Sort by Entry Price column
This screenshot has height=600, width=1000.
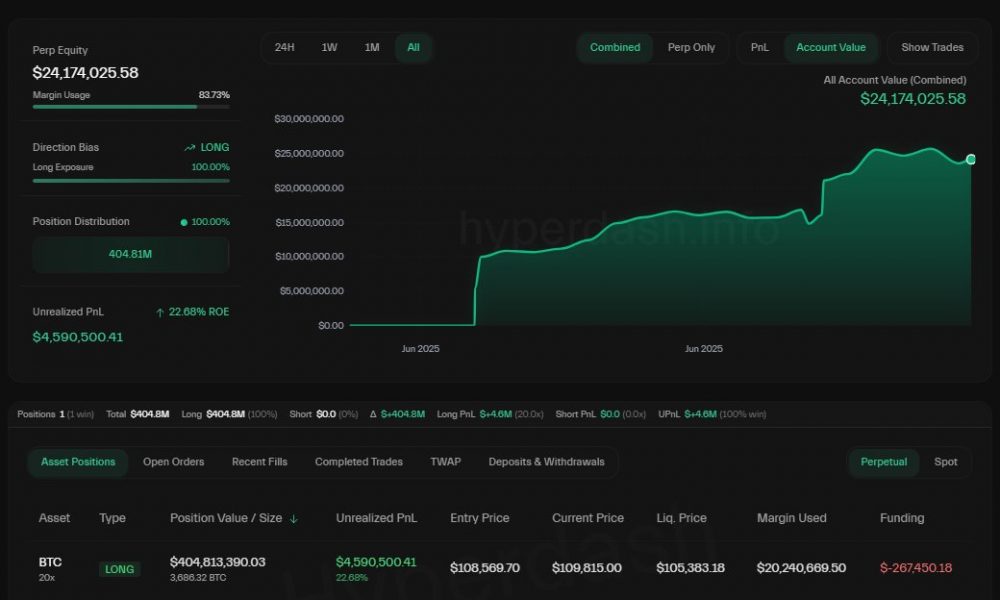click(x=480, y=518)
